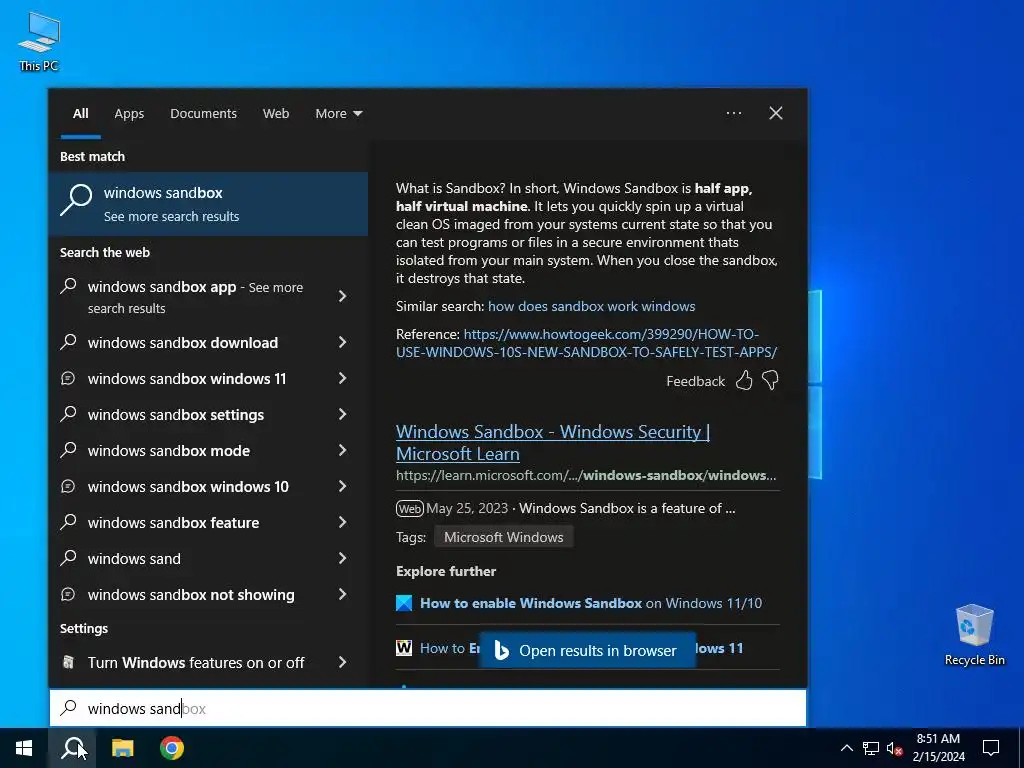Switch to the Web tab

point(276,114)
